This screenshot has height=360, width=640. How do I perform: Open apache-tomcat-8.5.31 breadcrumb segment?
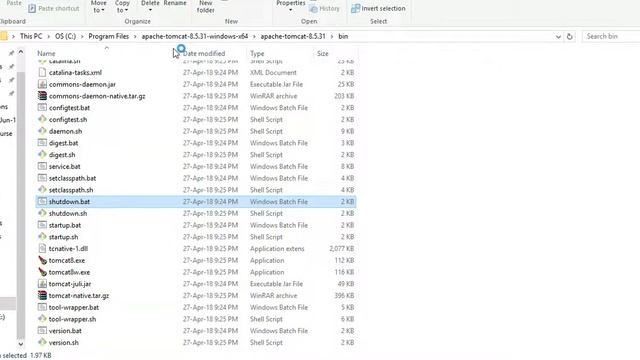click(x=293, y=36)
